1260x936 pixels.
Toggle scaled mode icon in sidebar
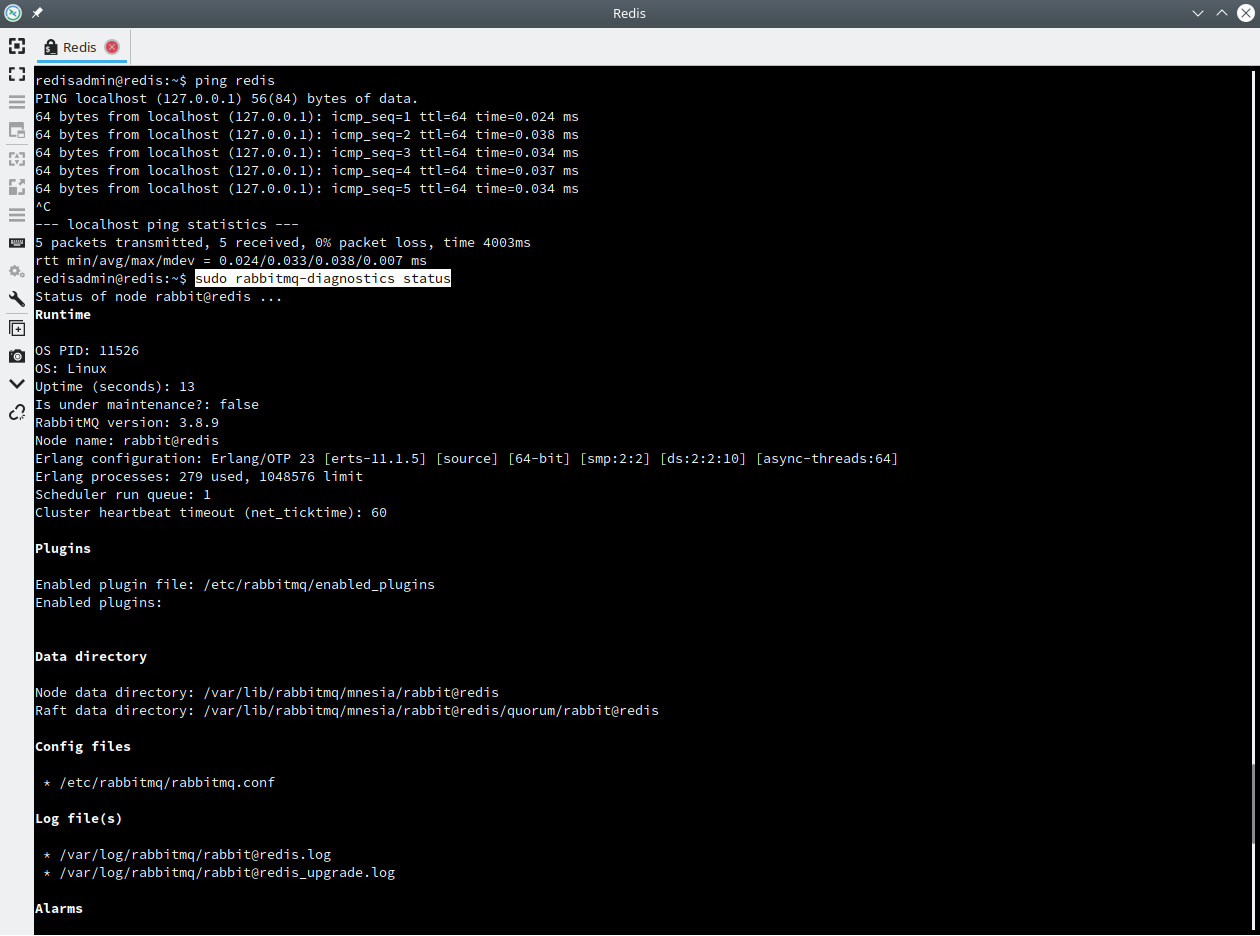point(17,187)
